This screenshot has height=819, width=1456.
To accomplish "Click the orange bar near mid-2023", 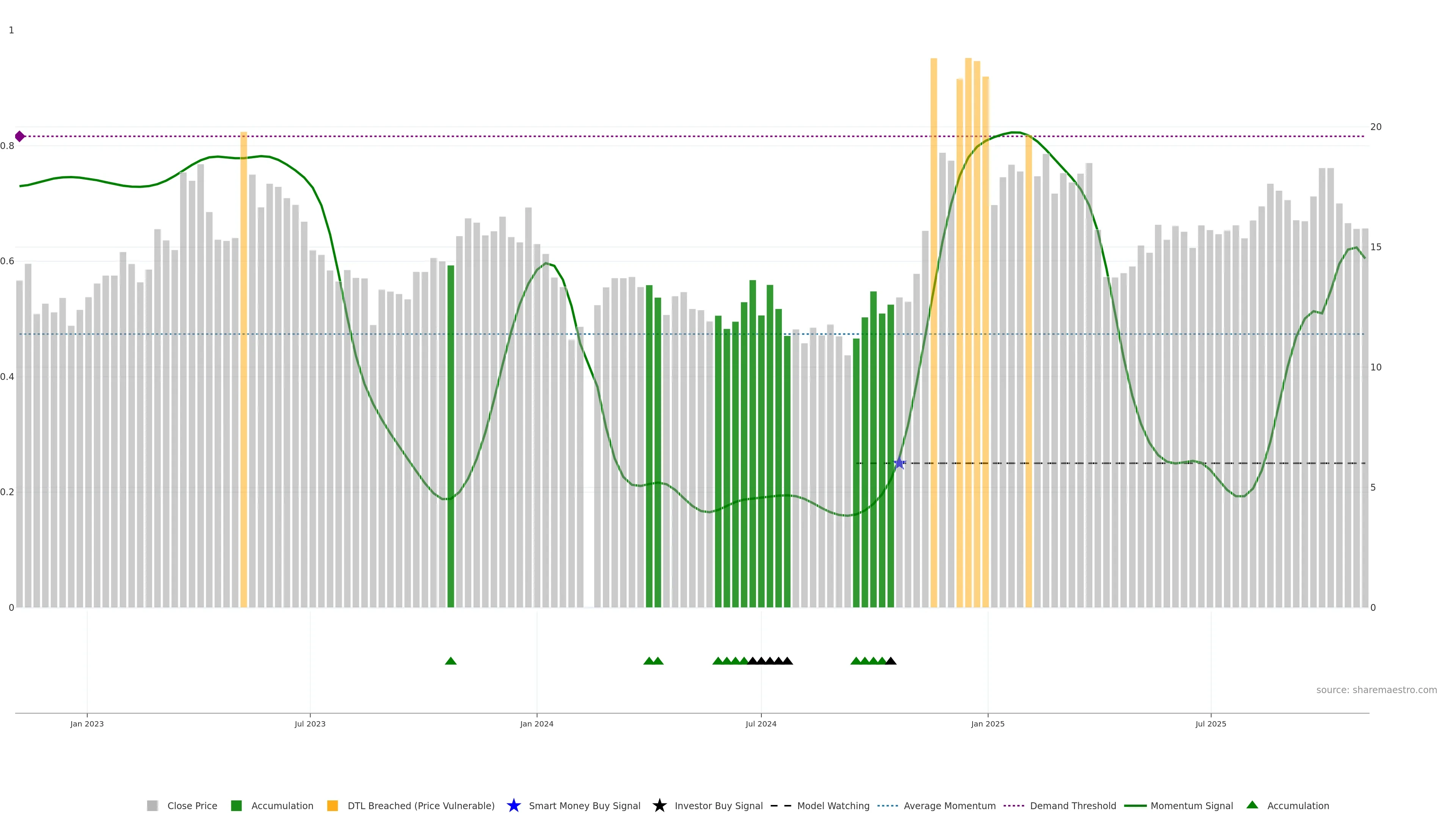I will tap(243, 367).
